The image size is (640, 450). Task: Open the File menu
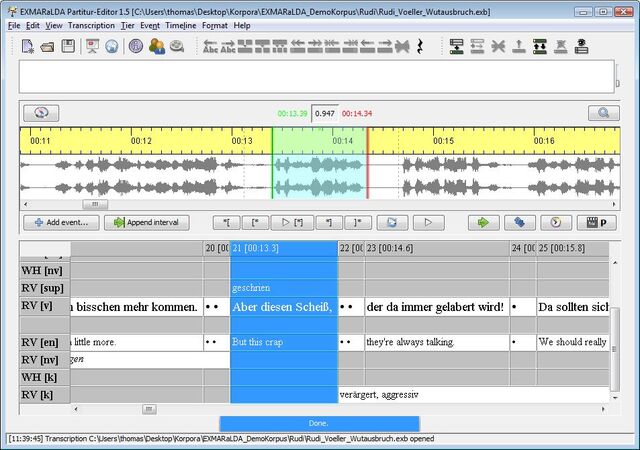(x=14, y=25)
